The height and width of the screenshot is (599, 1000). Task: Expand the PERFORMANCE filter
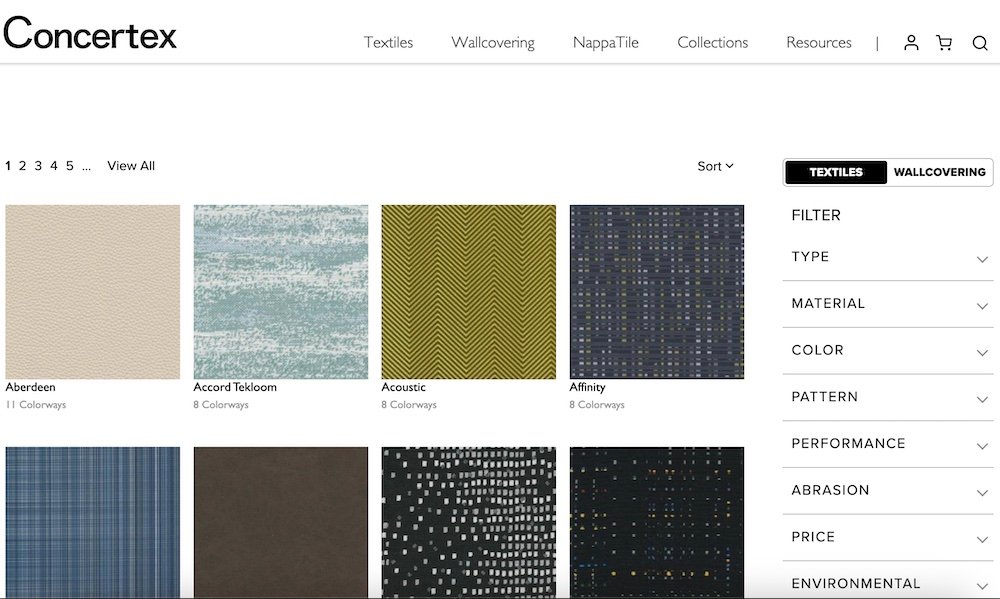pos(888,443)
